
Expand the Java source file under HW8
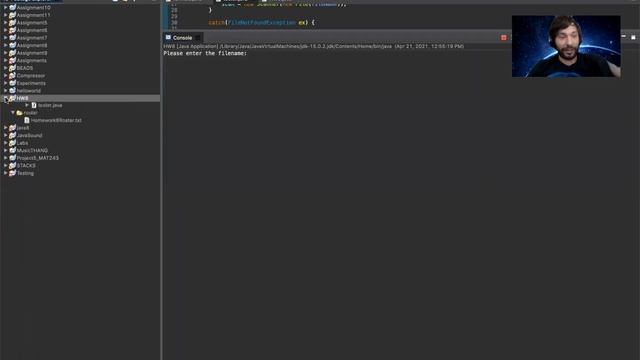27,105
